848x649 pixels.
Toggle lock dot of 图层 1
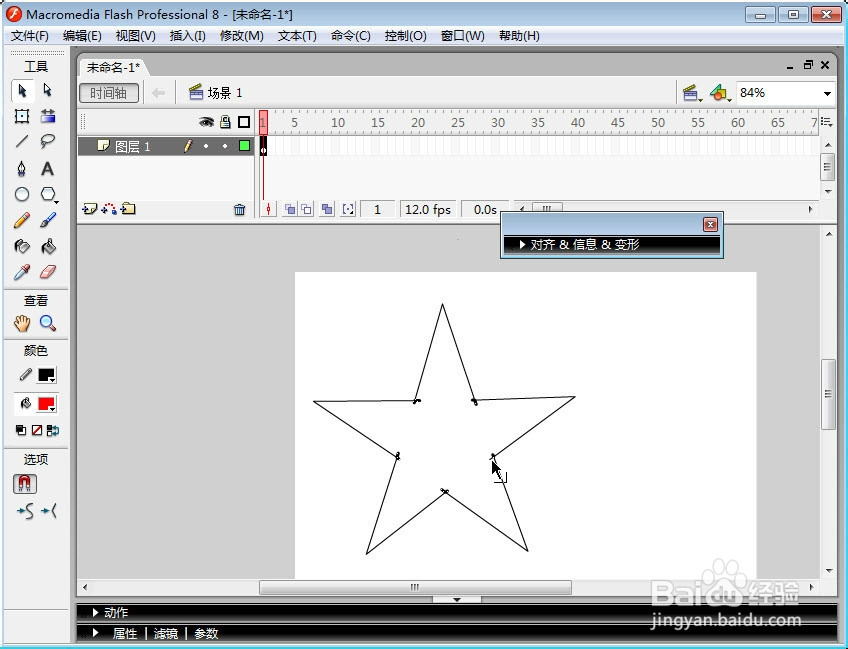[x=225, y=146]
